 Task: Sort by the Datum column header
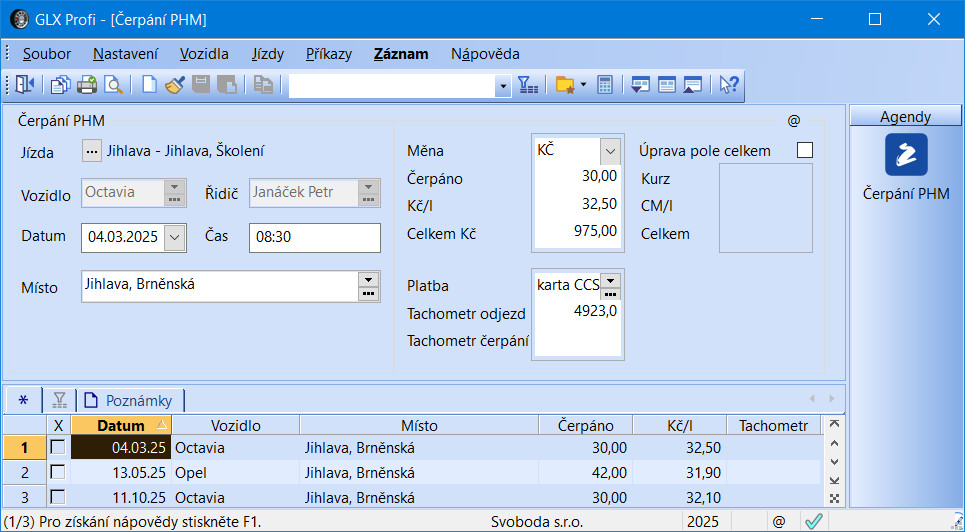[x=121, y=425]
